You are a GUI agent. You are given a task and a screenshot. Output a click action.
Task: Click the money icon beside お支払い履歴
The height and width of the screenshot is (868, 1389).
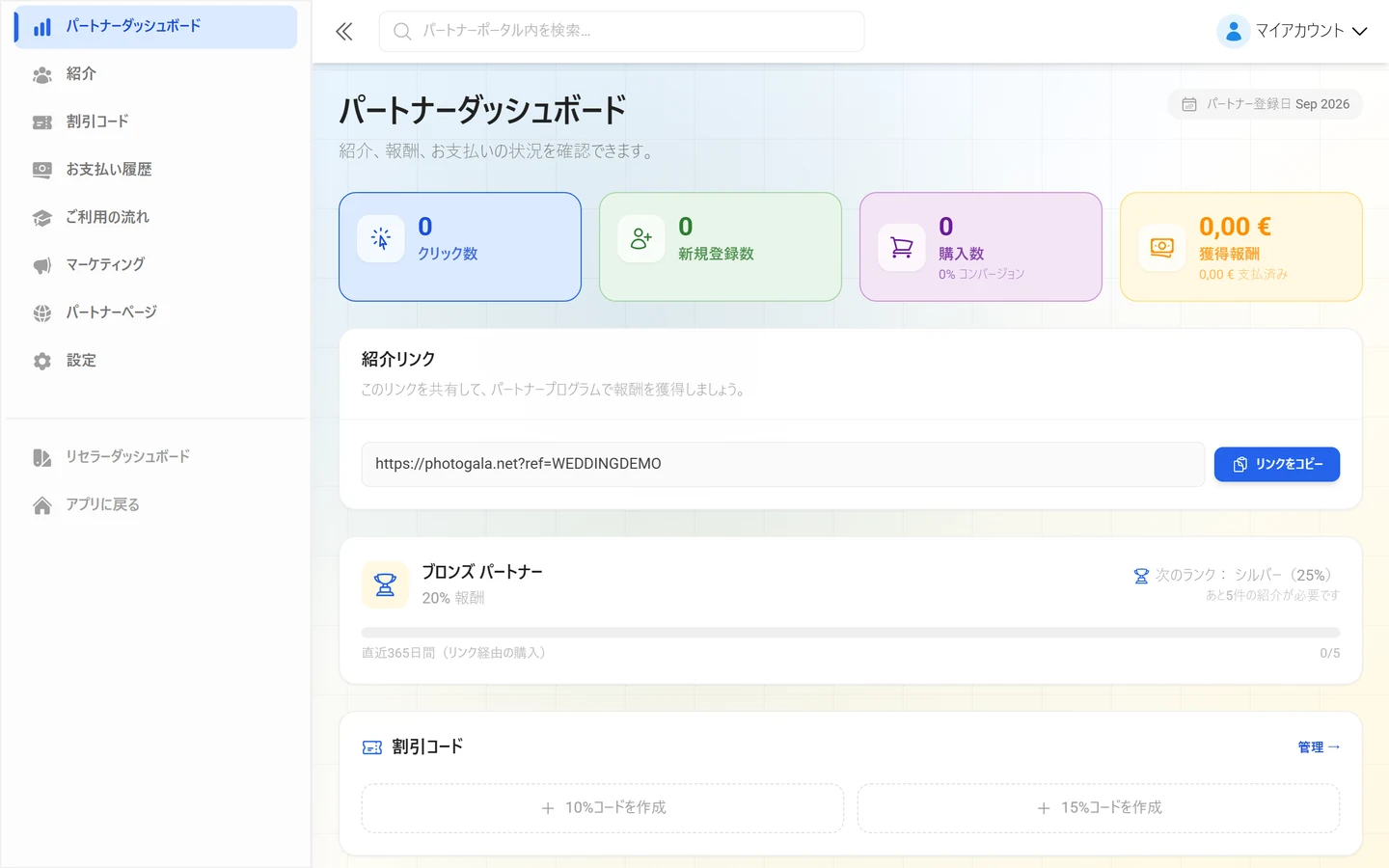(x=42, y=170)
